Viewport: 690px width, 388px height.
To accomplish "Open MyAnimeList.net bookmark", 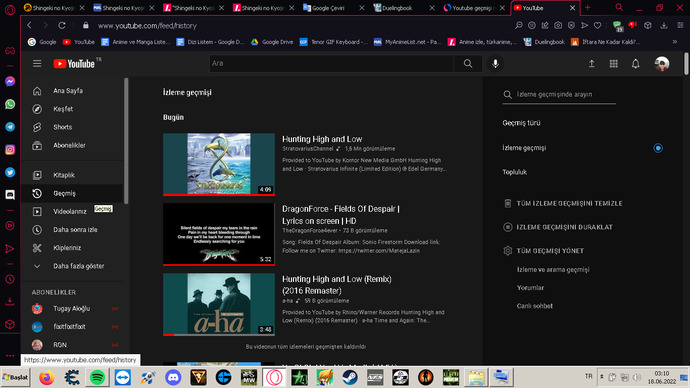I will 407,42.
